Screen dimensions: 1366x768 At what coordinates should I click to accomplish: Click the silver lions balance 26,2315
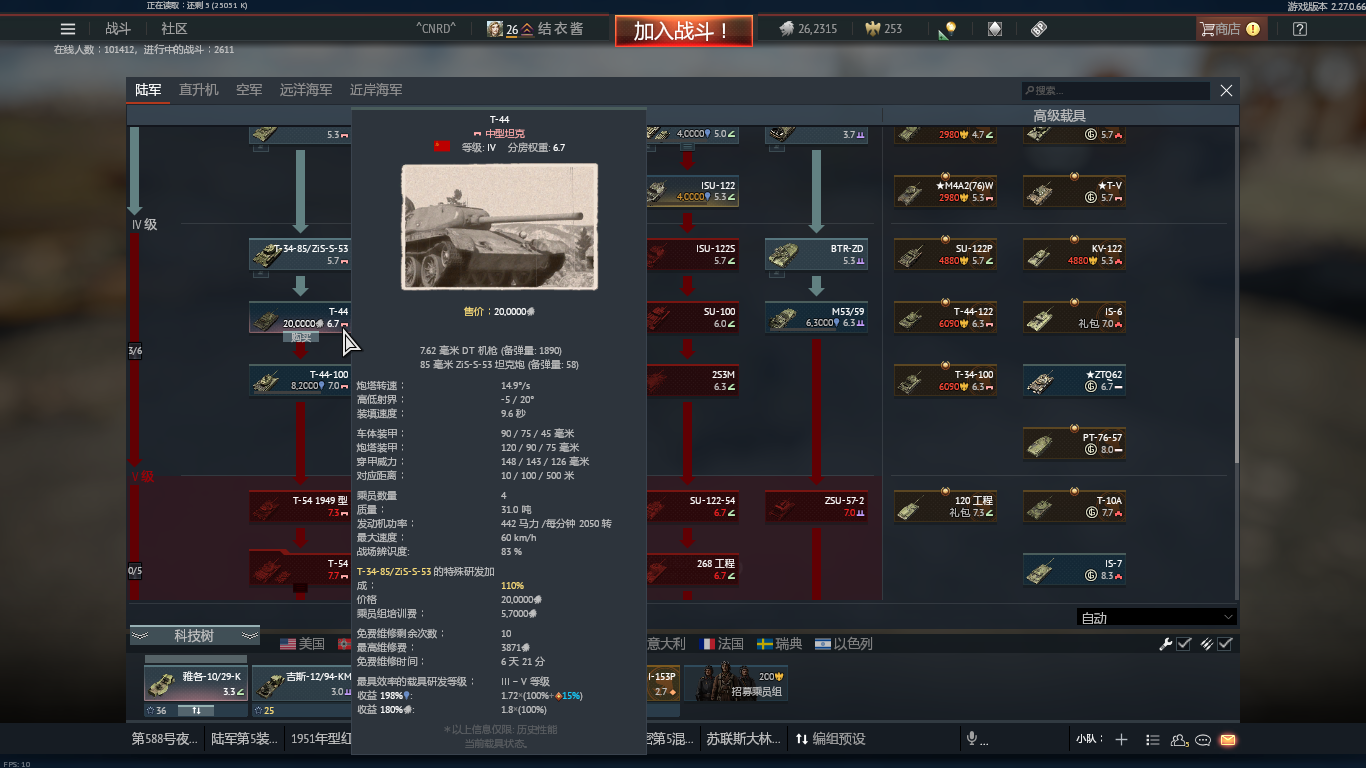(808, 29)
